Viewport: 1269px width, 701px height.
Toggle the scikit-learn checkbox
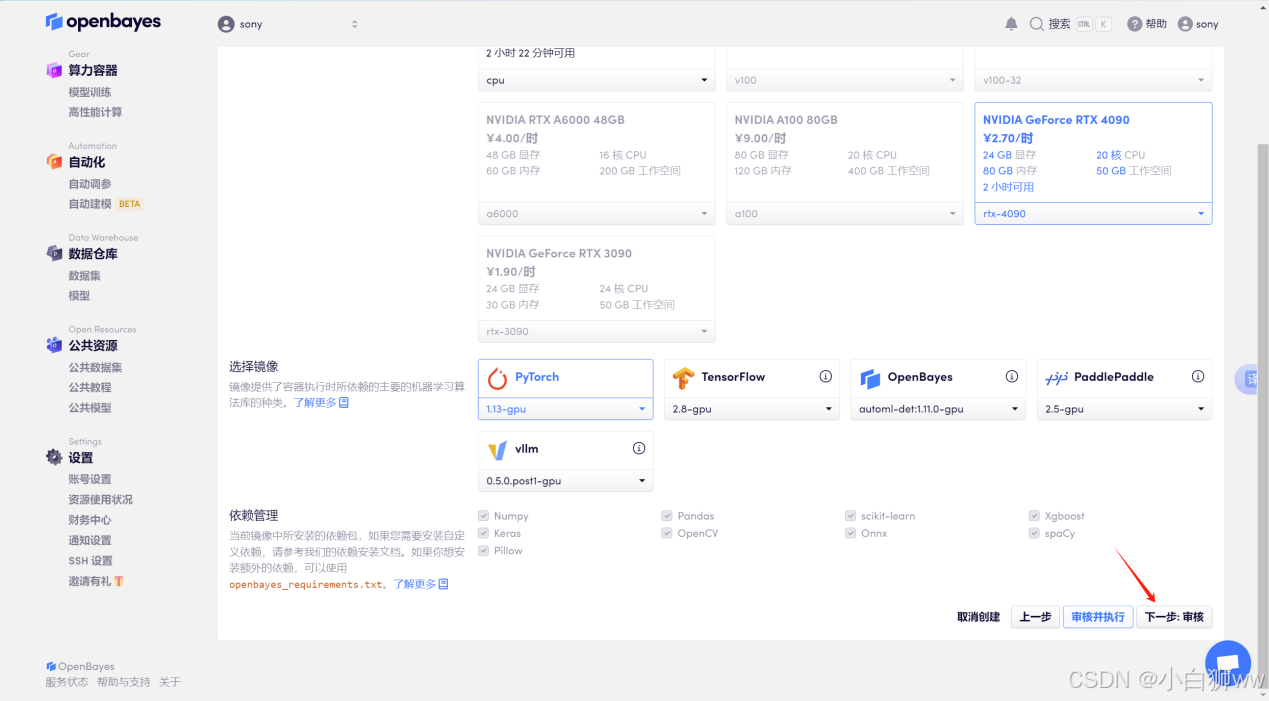click(x=851, y=516)
